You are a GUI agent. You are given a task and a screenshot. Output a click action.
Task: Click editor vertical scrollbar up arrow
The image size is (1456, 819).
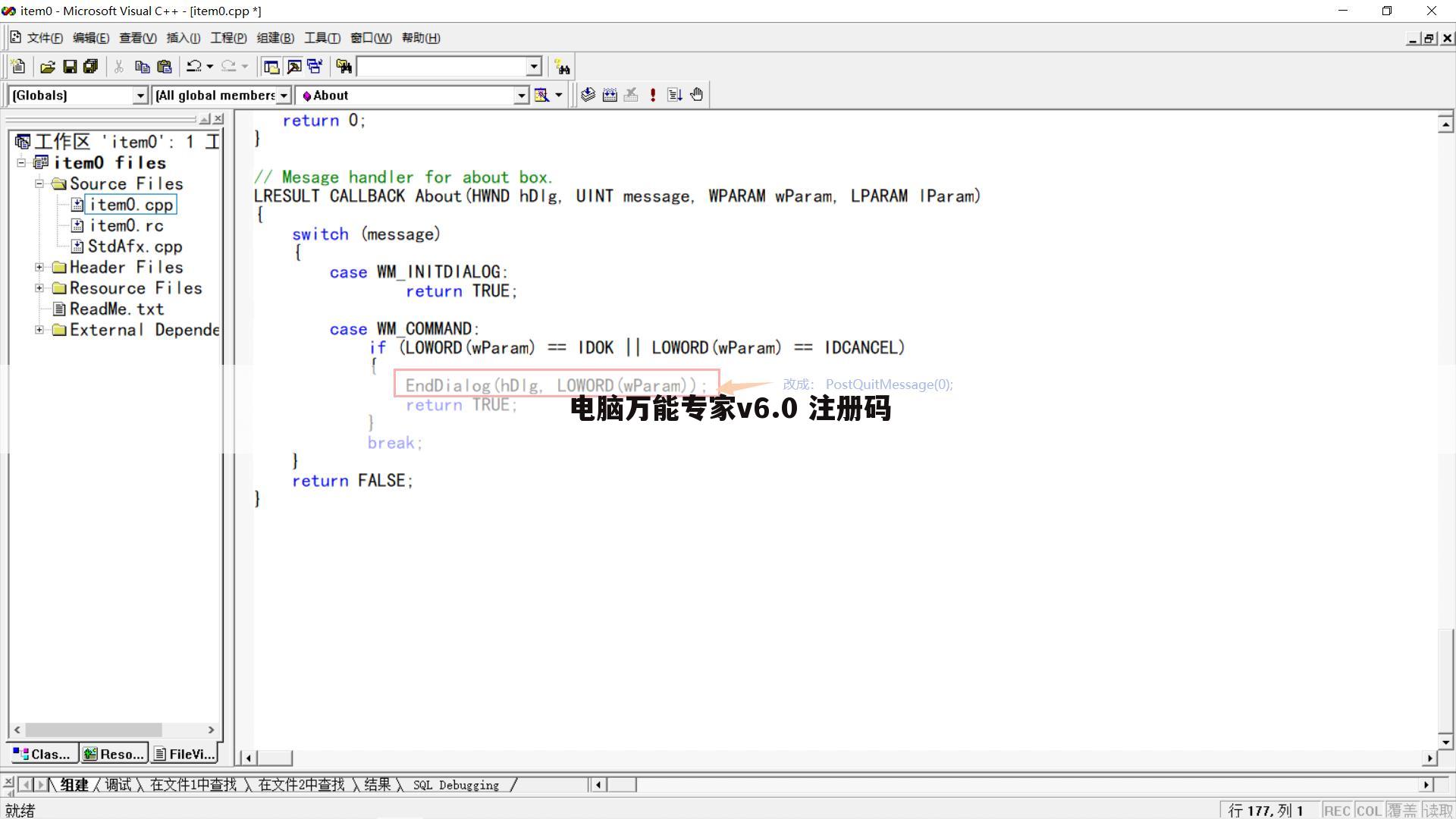tap(1445, 124)
